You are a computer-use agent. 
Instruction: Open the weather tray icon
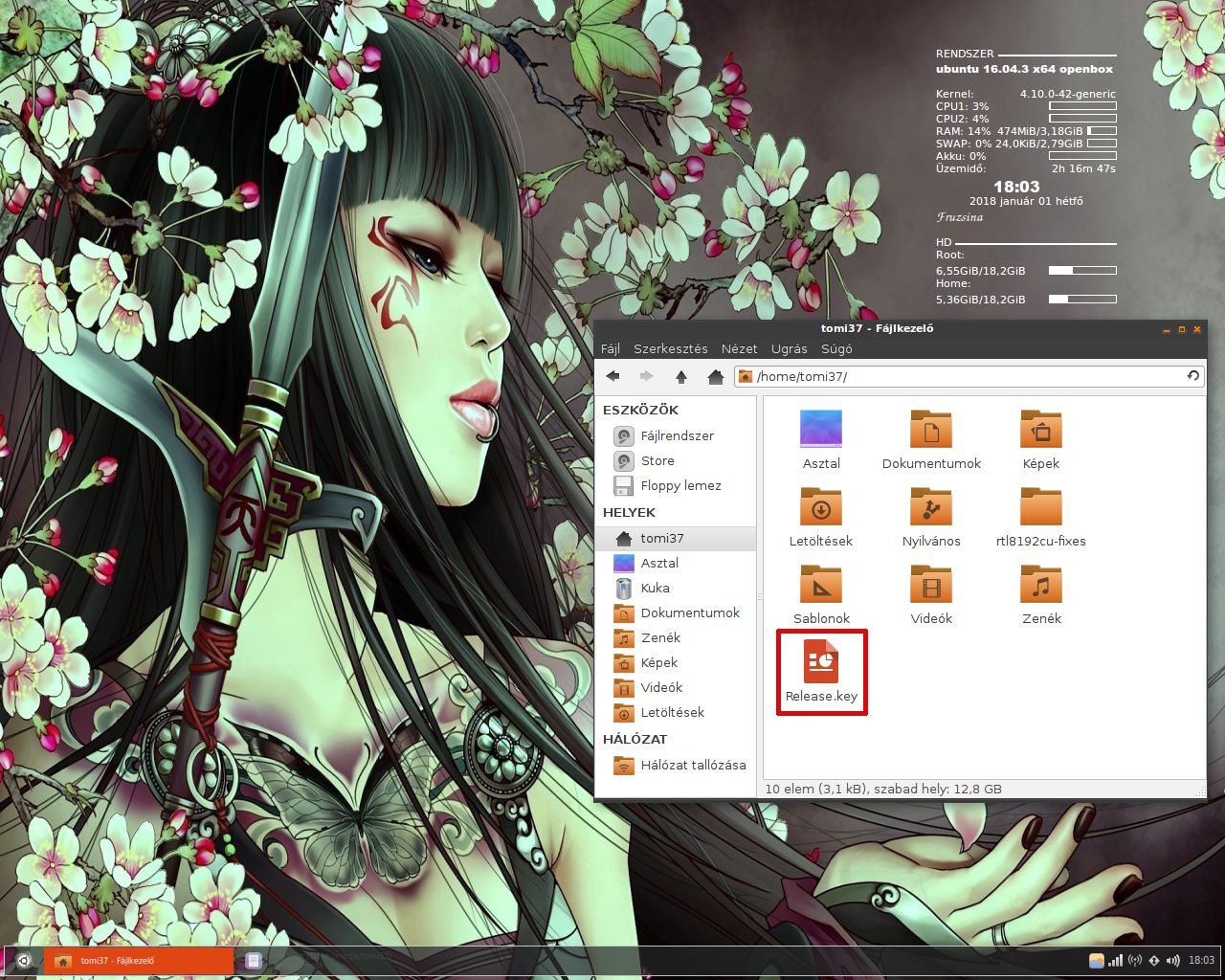tap(1097, 961)
